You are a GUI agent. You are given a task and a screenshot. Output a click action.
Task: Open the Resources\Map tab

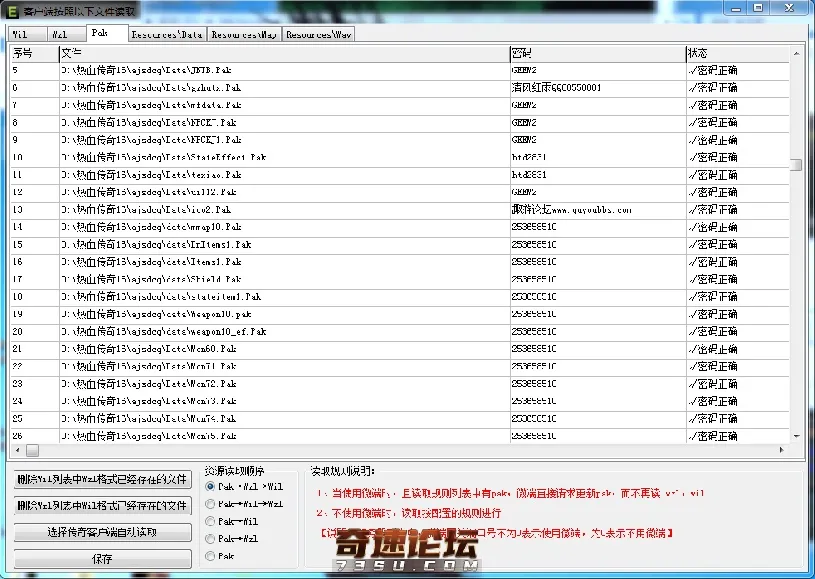pos(244,34)
